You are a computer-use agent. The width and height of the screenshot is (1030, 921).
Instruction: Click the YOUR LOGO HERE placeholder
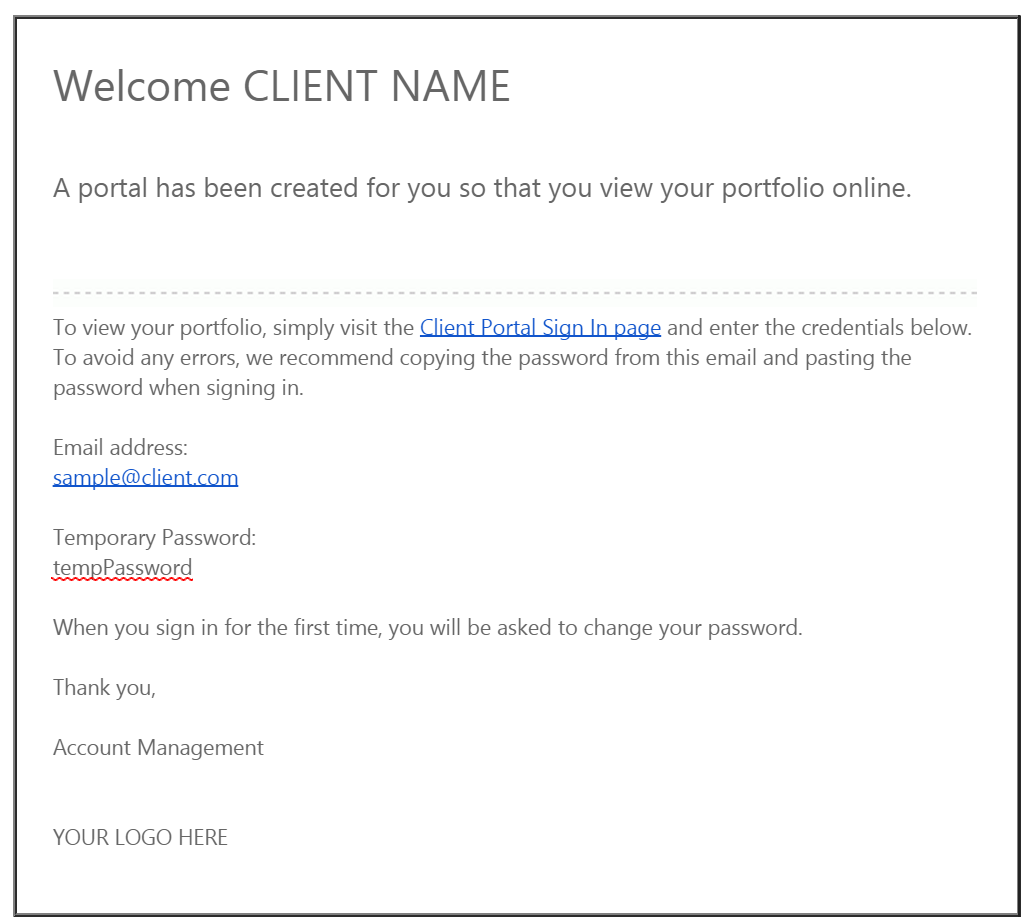coord(140,838)
